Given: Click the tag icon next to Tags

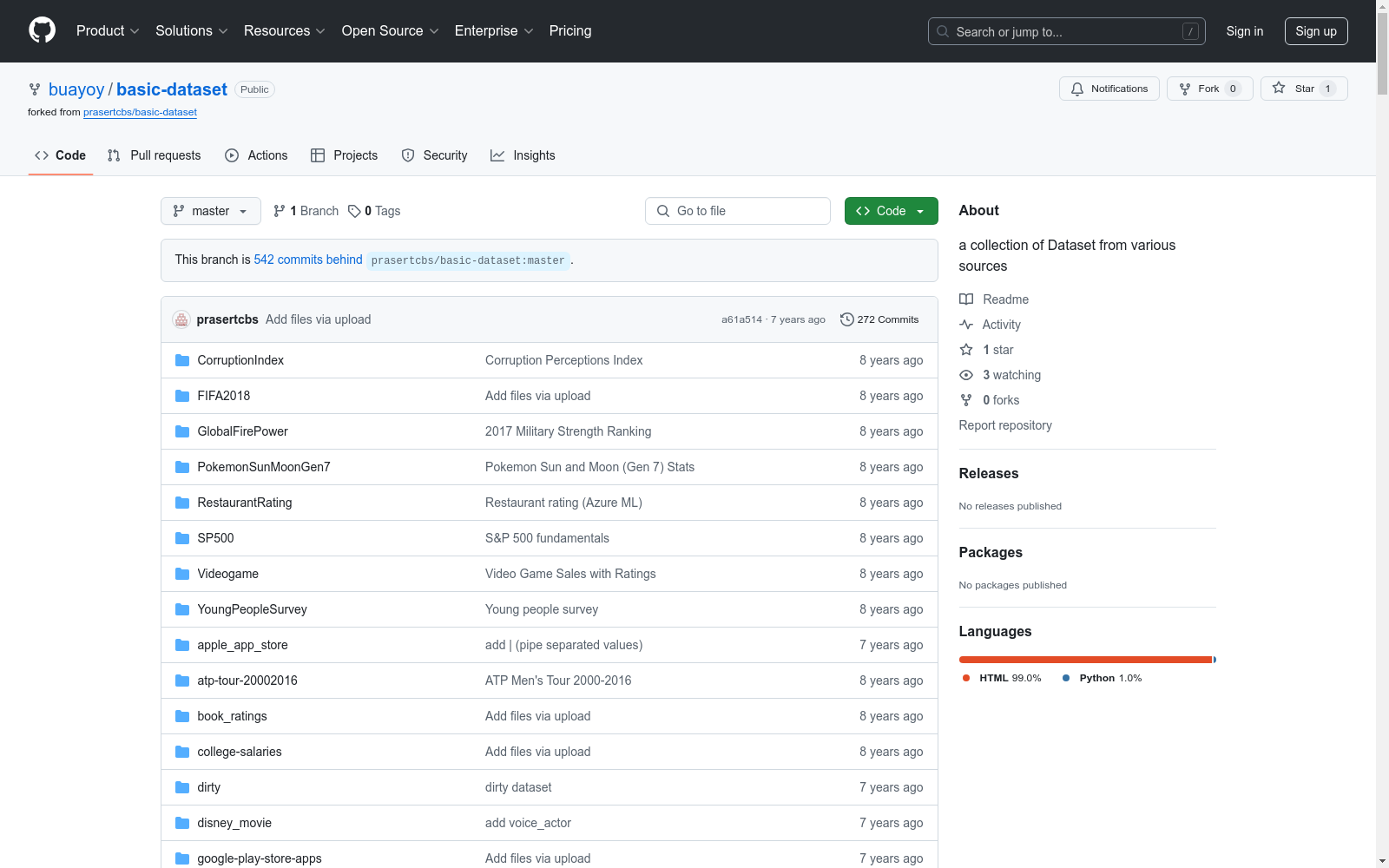Looking at the screenshot, I should 354,211.
